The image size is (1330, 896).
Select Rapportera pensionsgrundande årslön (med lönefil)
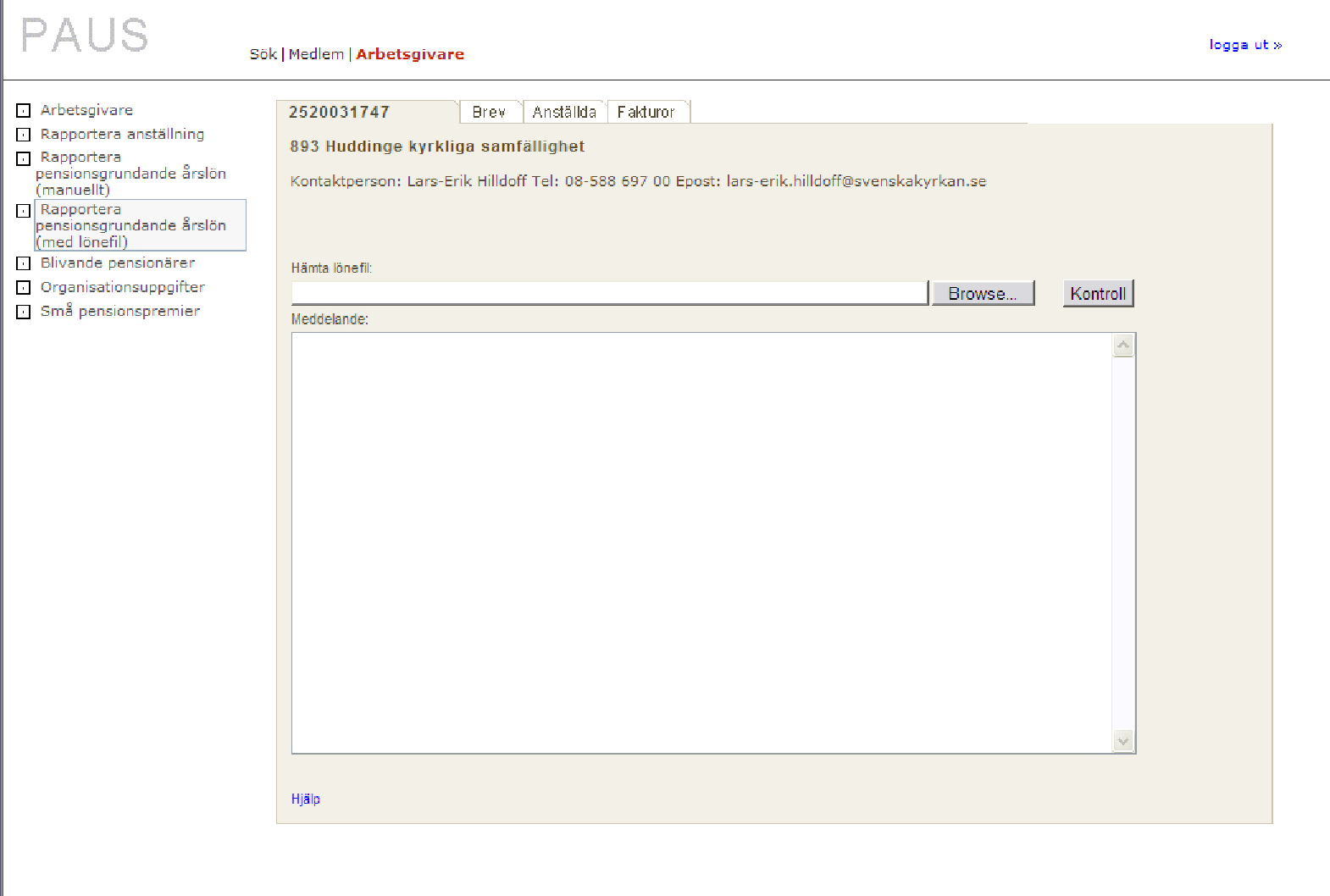(140, 225)
